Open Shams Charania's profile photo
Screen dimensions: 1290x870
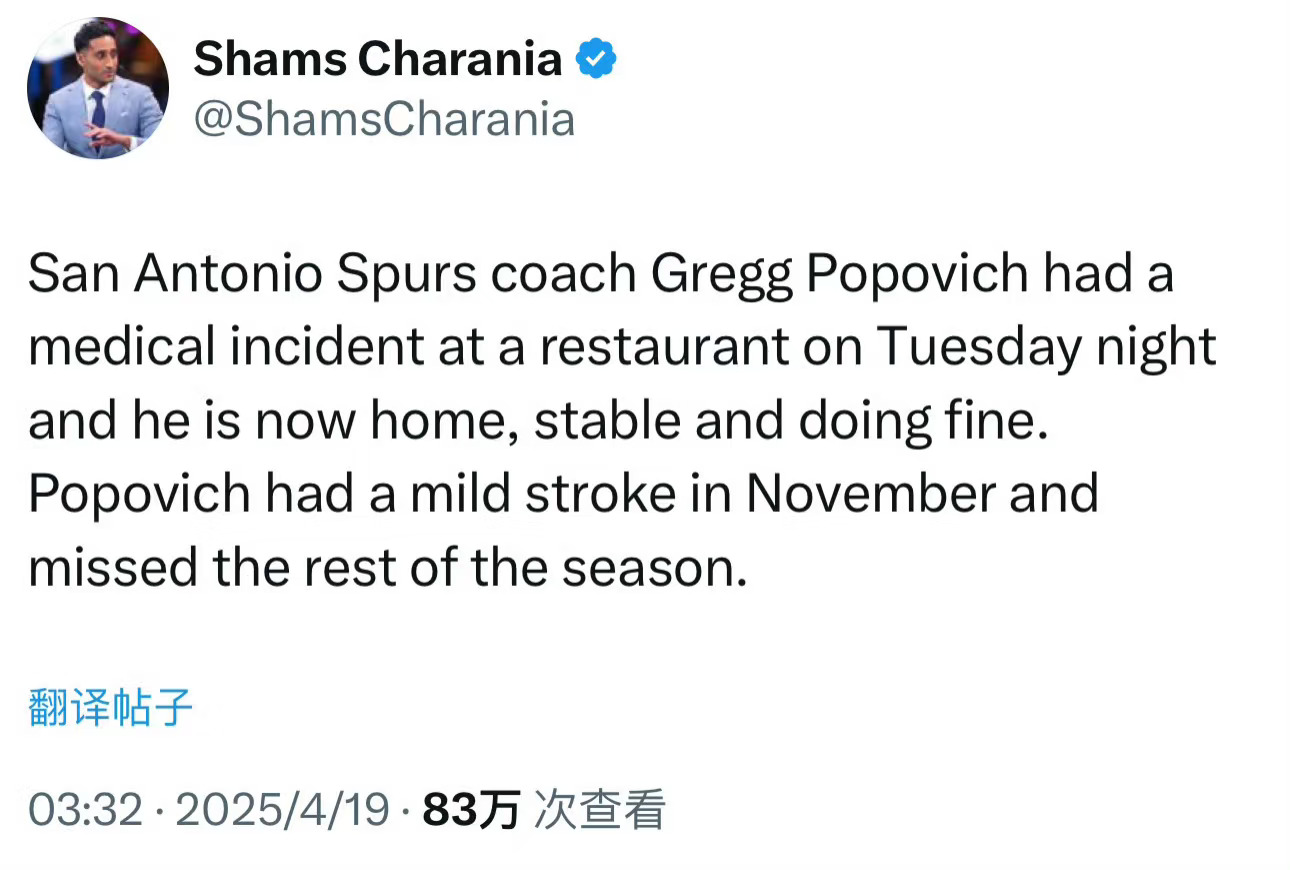(x=97, y=88)
